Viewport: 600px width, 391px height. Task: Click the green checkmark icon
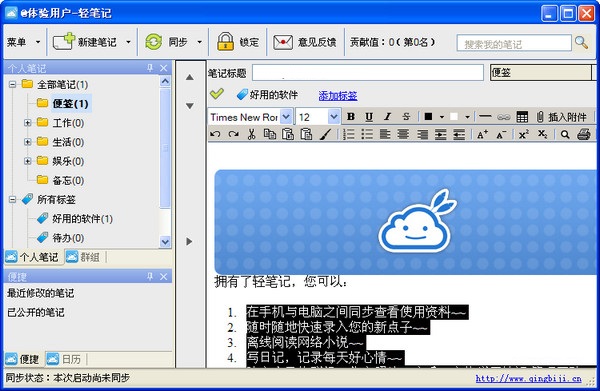point(217,94)
